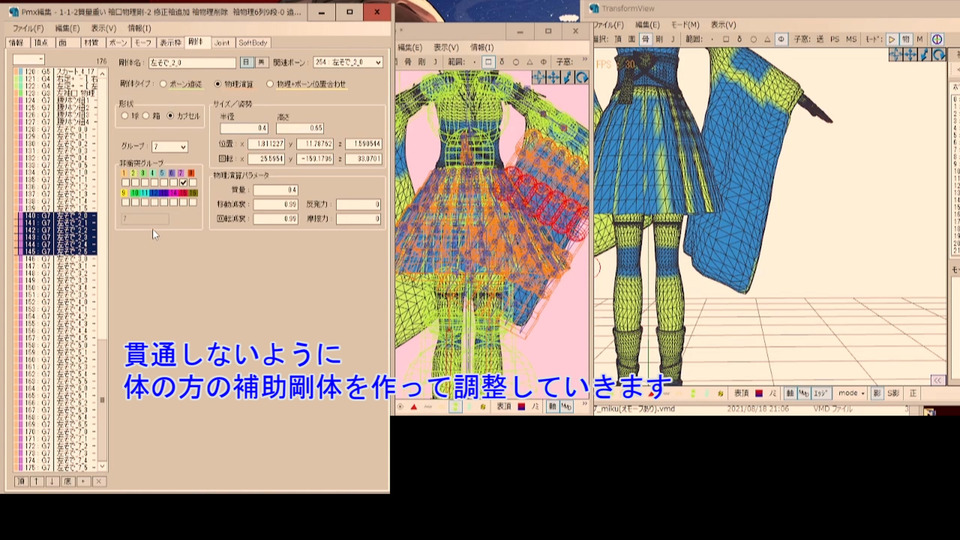Check non-collision group 1 checkbox
Viewport: 960px width, 540px height.
tap(126, 182)
